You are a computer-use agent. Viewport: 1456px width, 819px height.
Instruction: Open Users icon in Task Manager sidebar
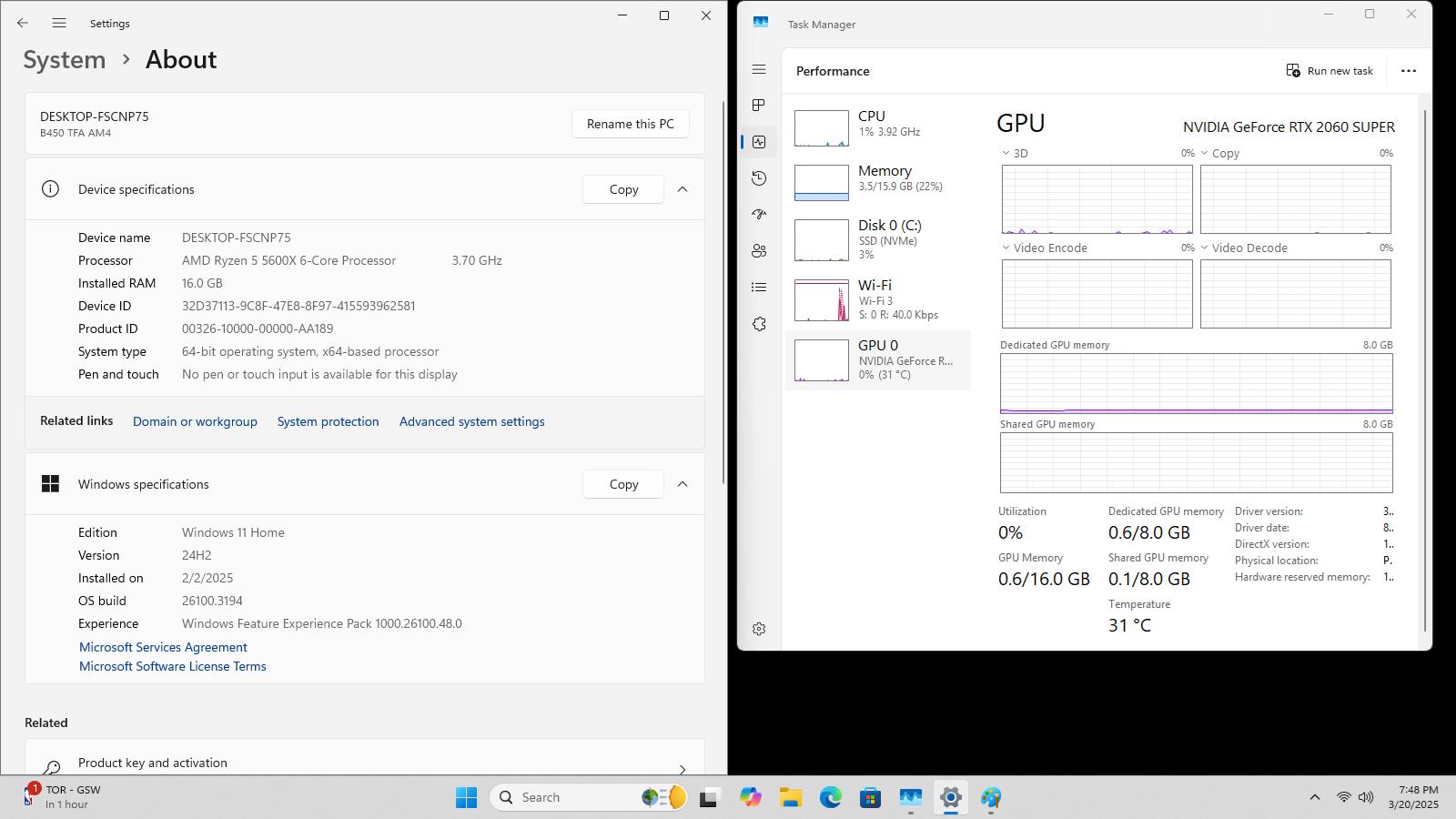click(759, 251)
